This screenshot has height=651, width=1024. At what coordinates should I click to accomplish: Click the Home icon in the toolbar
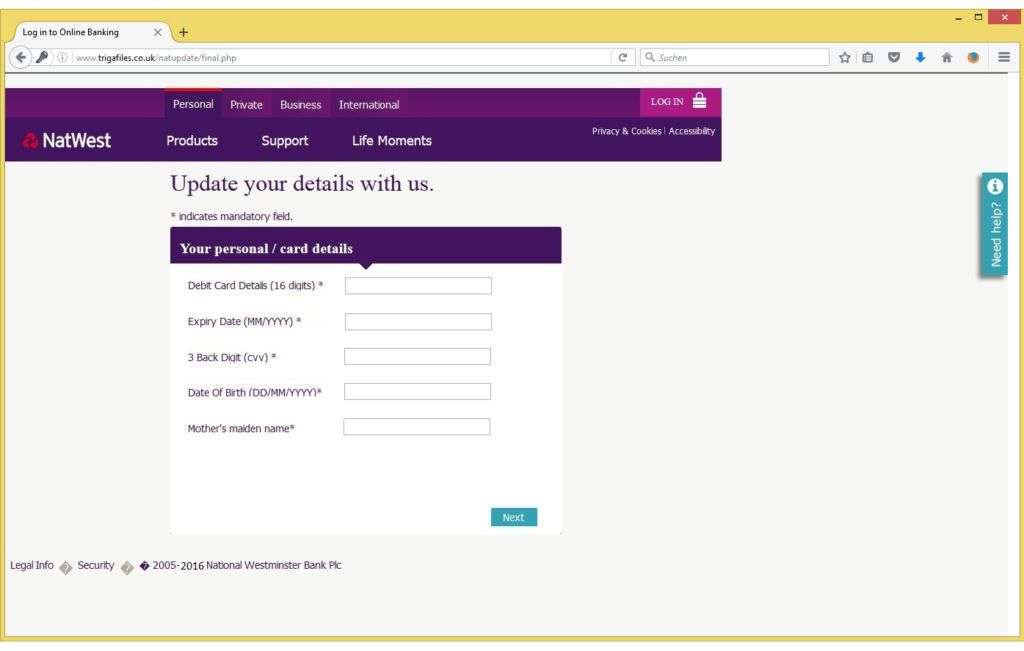click(946, 57)
